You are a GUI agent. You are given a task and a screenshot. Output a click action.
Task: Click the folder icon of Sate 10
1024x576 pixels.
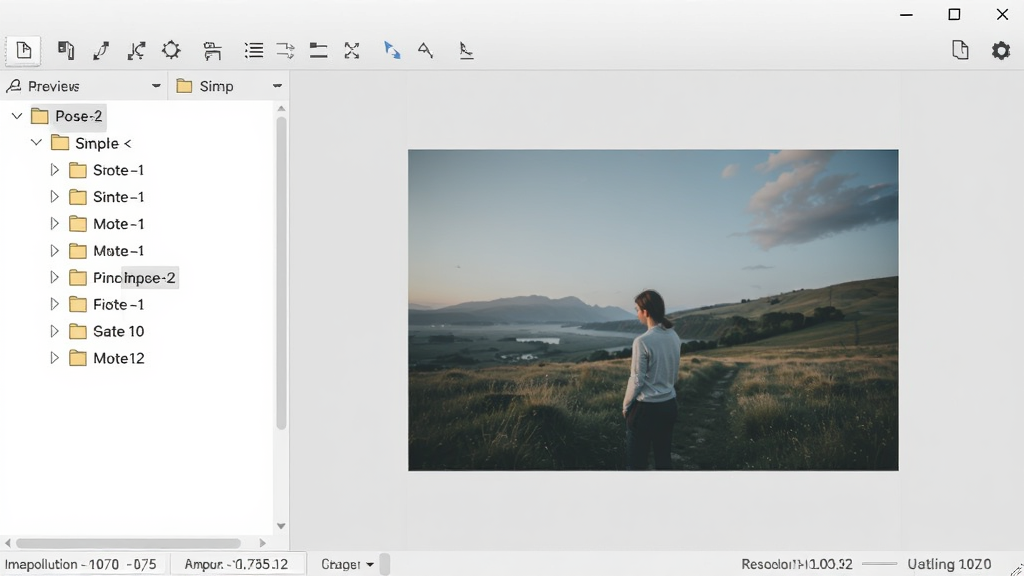click(x=78, y=332)
